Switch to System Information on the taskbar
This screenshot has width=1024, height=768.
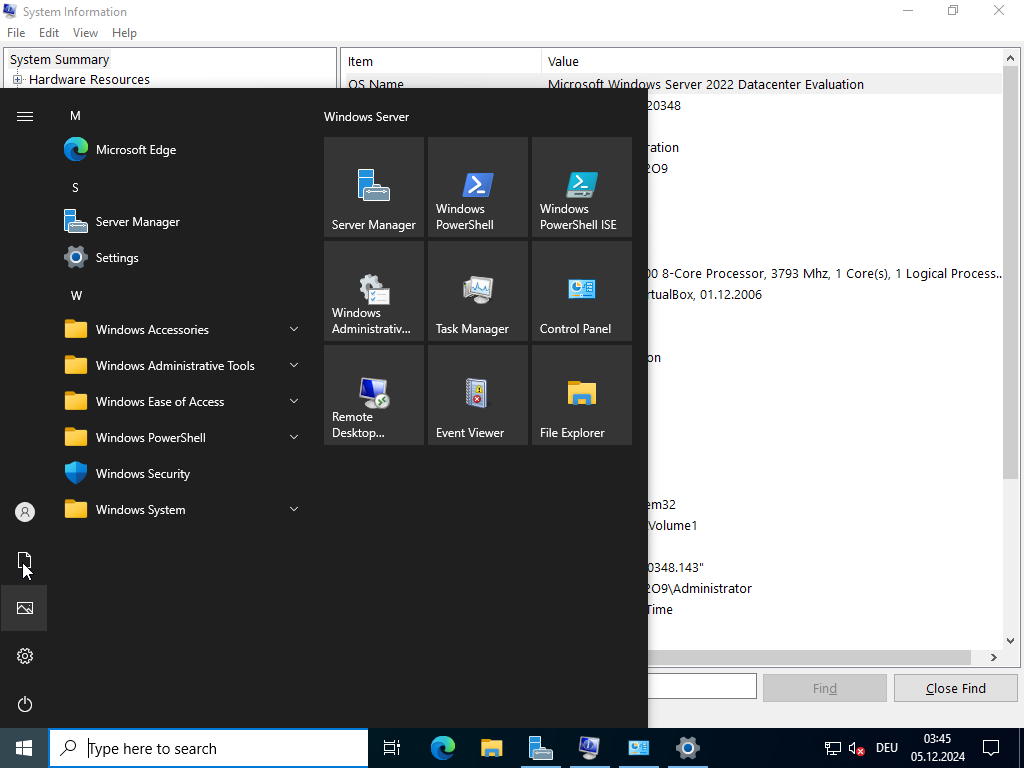pos(589,748)
